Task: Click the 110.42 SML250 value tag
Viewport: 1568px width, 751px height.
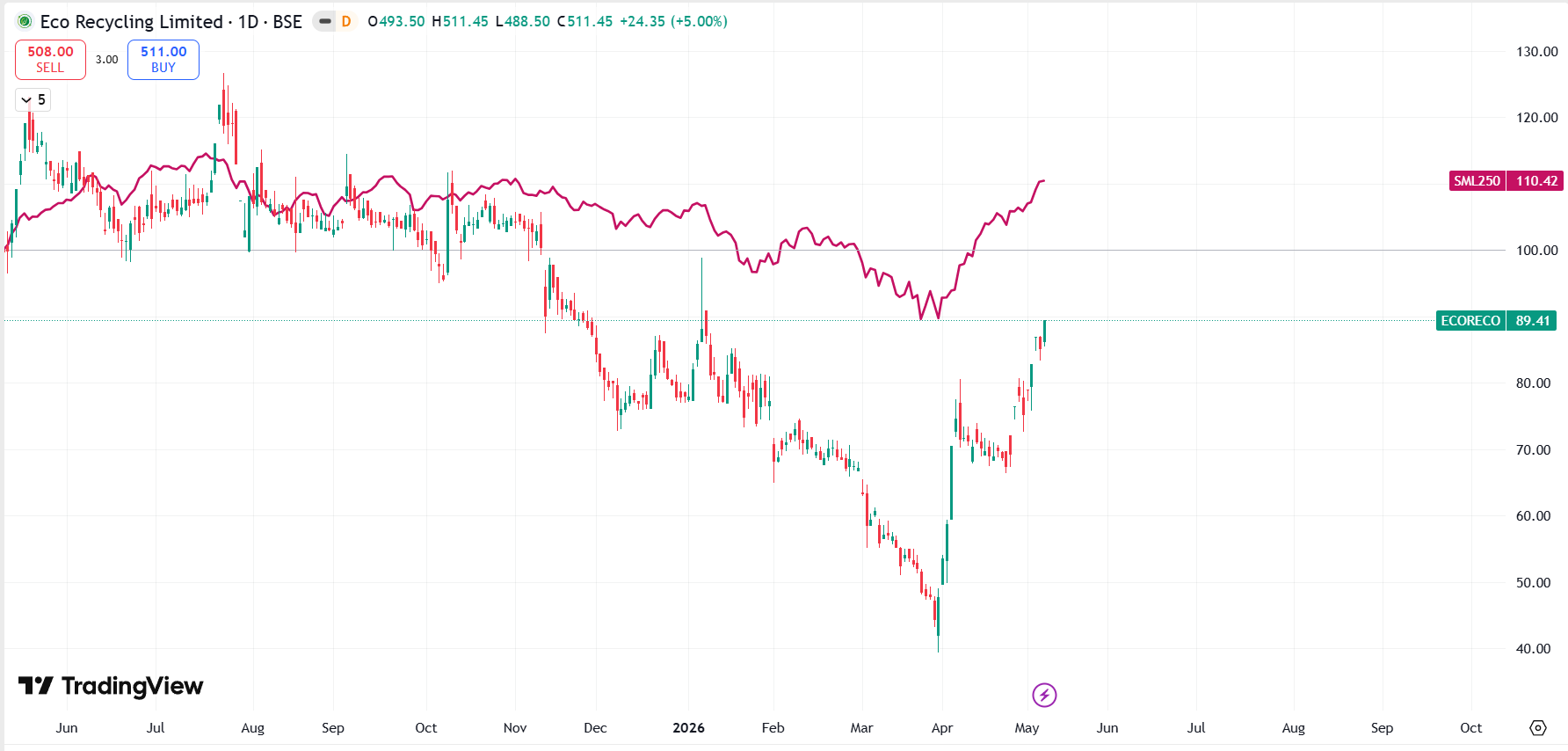Action: [1535, 181]
